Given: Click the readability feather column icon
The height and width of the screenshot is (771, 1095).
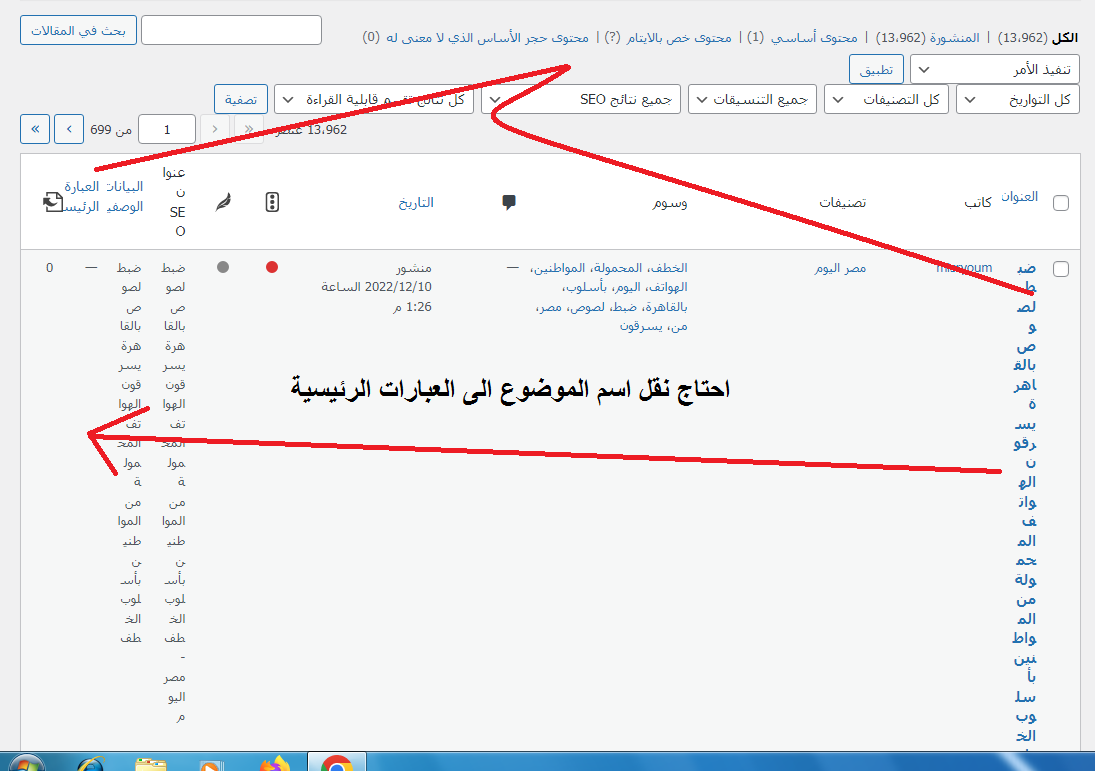Looking at the screenshot, I should pos(223,202).
